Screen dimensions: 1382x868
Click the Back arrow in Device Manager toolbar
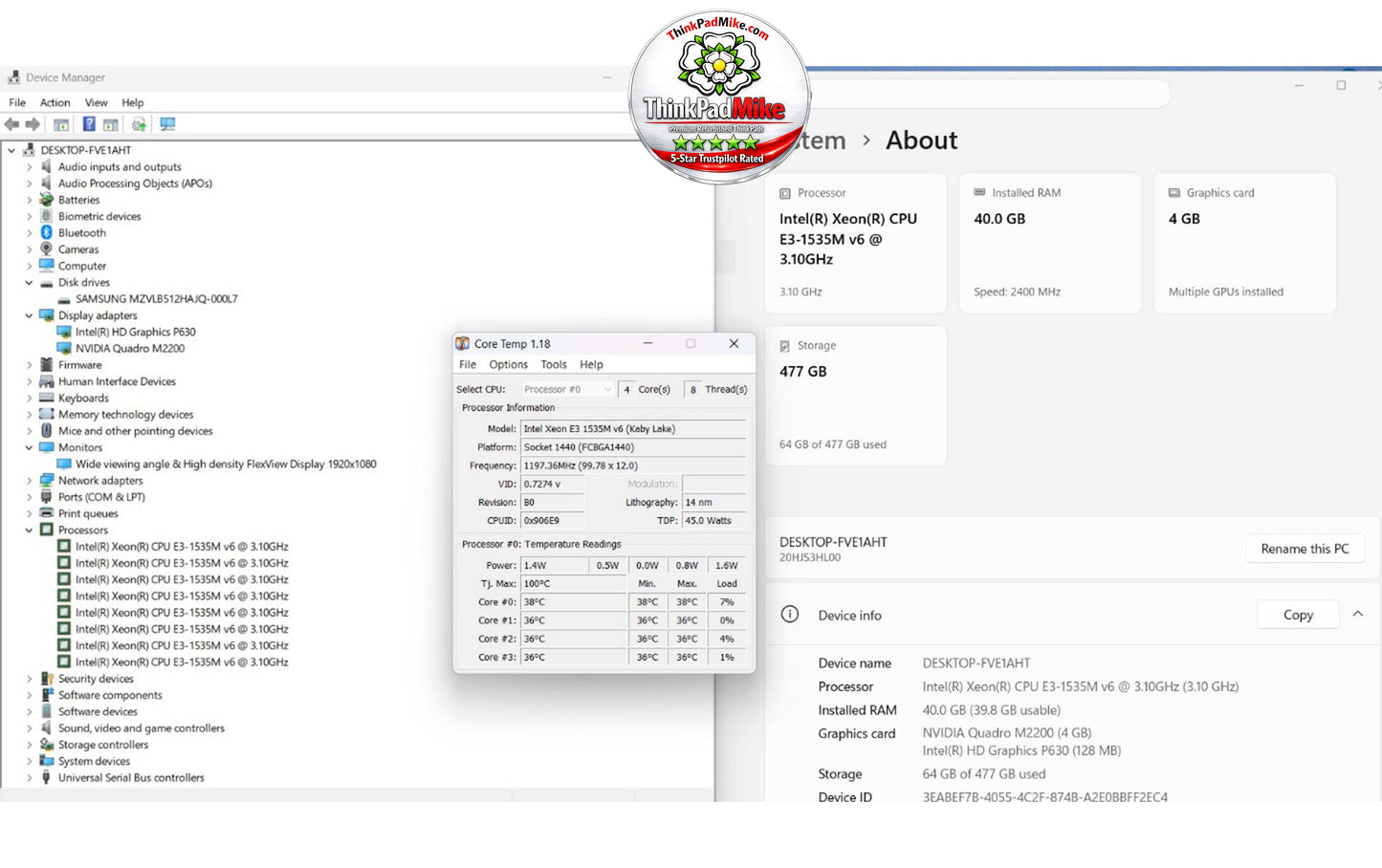tap(11, 124)
